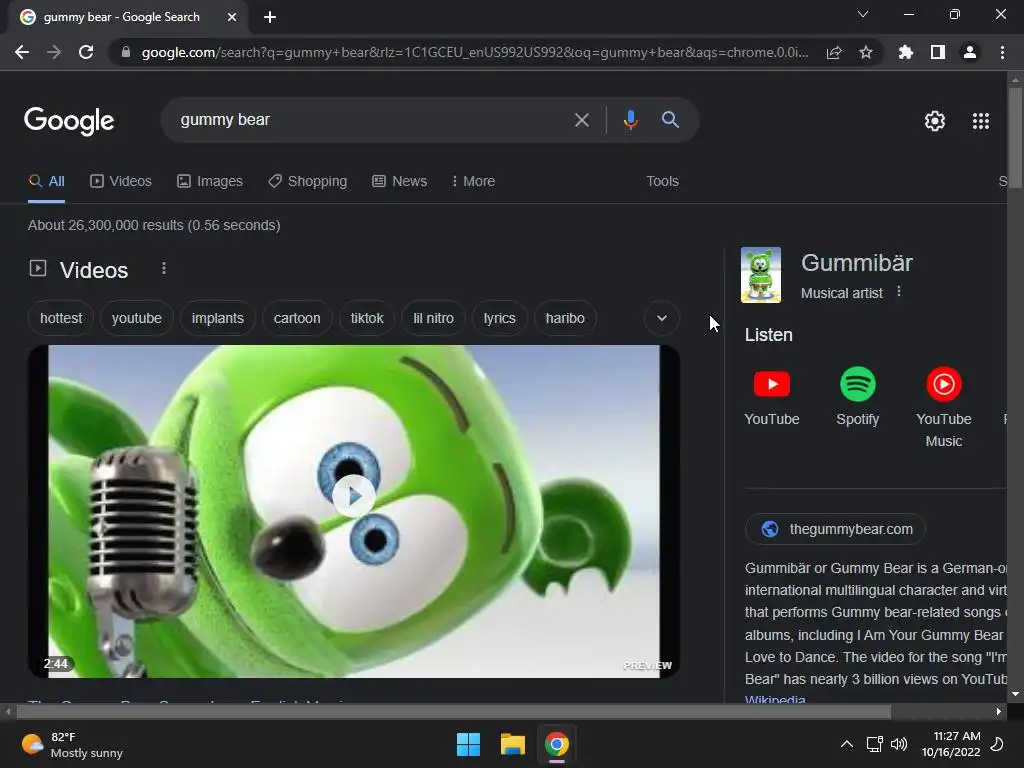
Task: Select the gummy bear browser tab
Action: pyautogui.click(x=121, y=17)
